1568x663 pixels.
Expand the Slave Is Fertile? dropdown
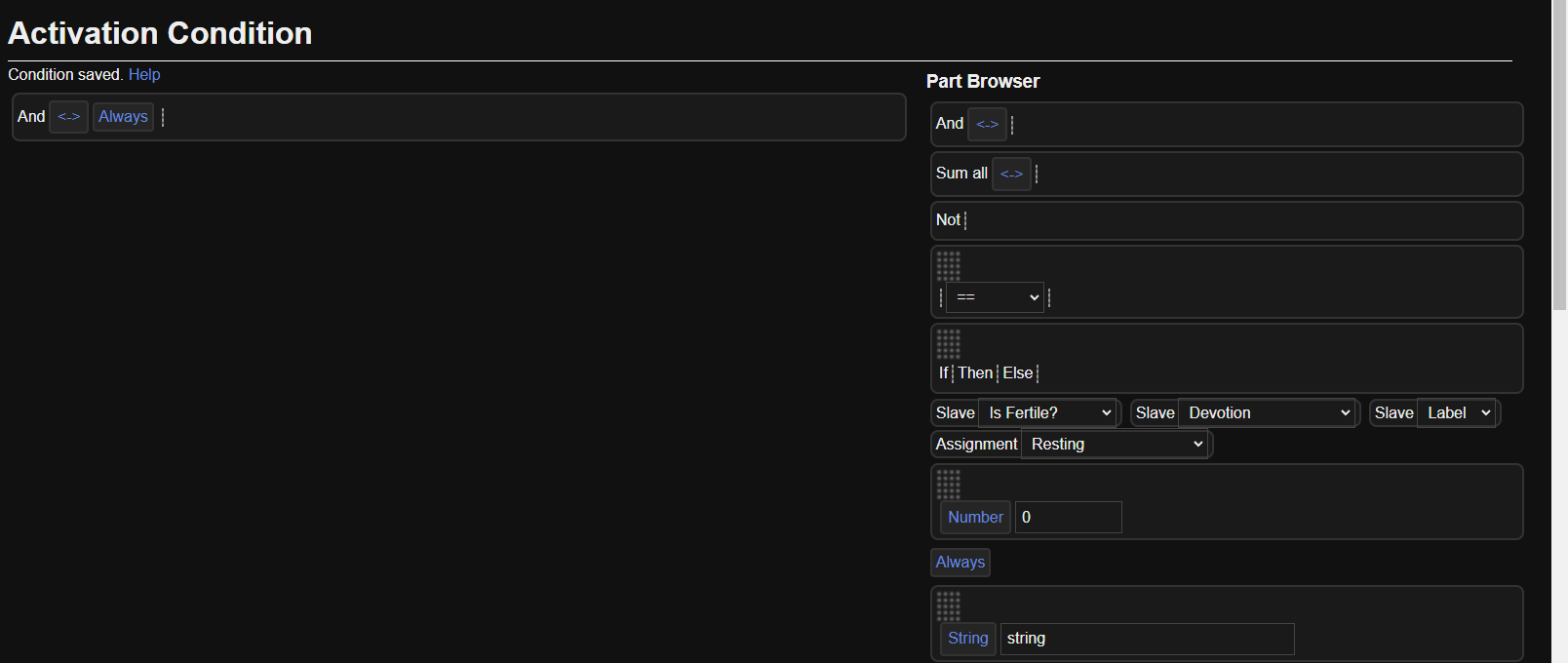tap(1047, 413)
